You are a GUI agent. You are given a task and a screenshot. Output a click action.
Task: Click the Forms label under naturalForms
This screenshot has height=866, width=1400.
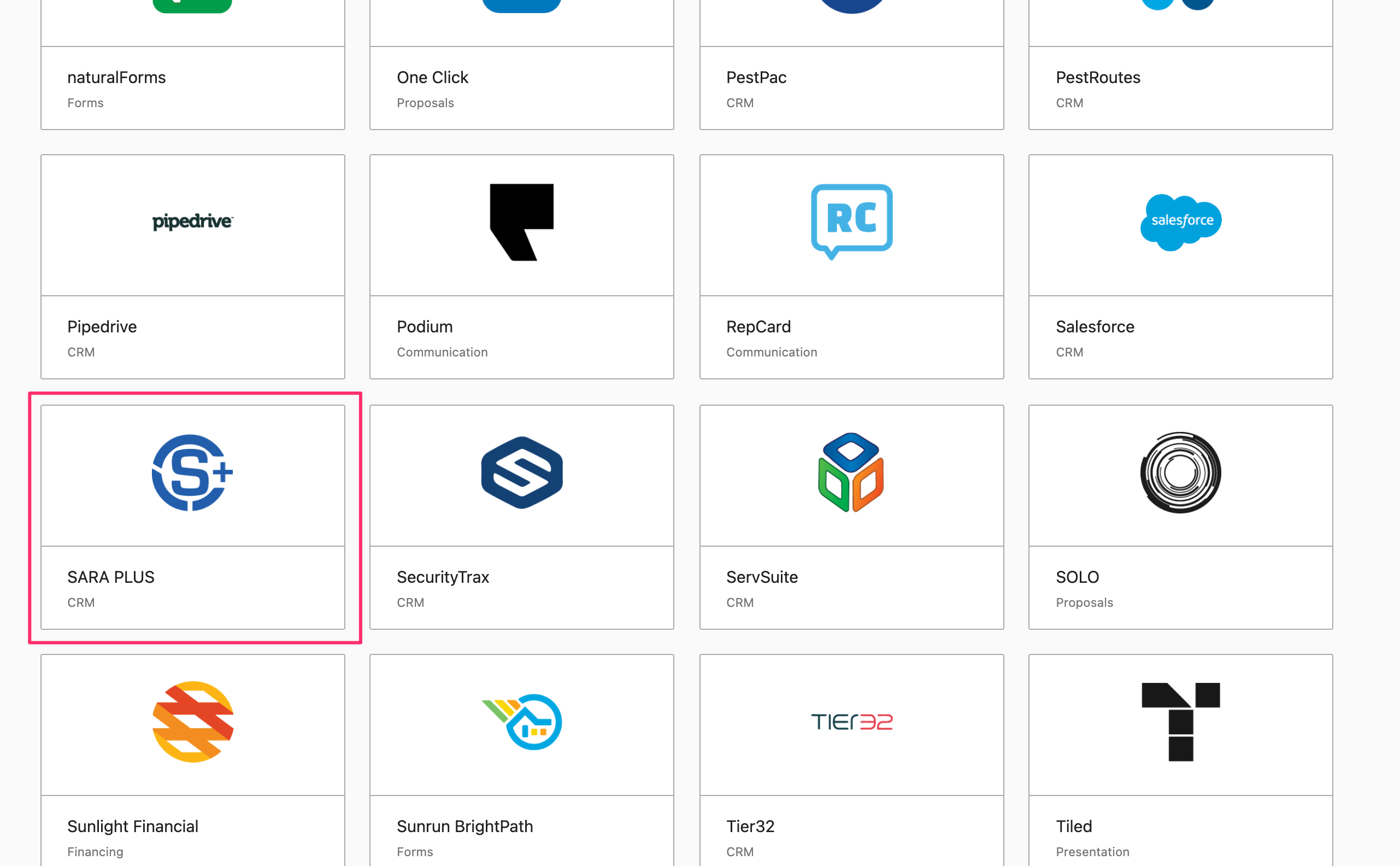click(85, 103)
